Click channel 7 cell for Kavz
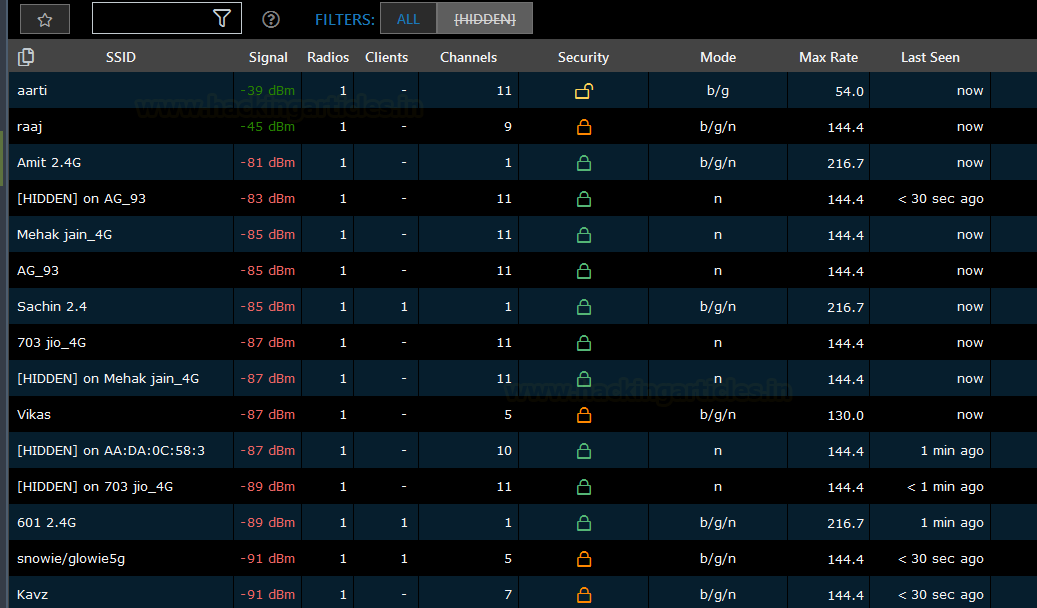This screenshot has width=1037, height=608. [x=508, y=595]
